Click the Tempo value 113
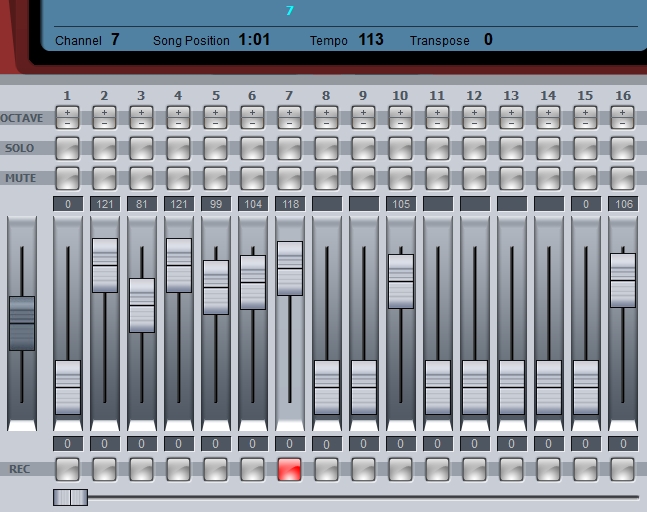 point(370,40)
